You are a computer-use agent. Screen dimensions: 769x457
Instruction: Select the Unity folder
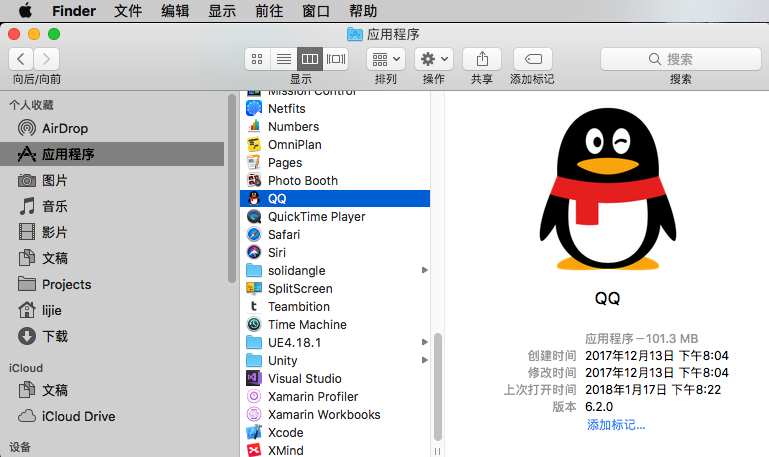tap(335, 361)
